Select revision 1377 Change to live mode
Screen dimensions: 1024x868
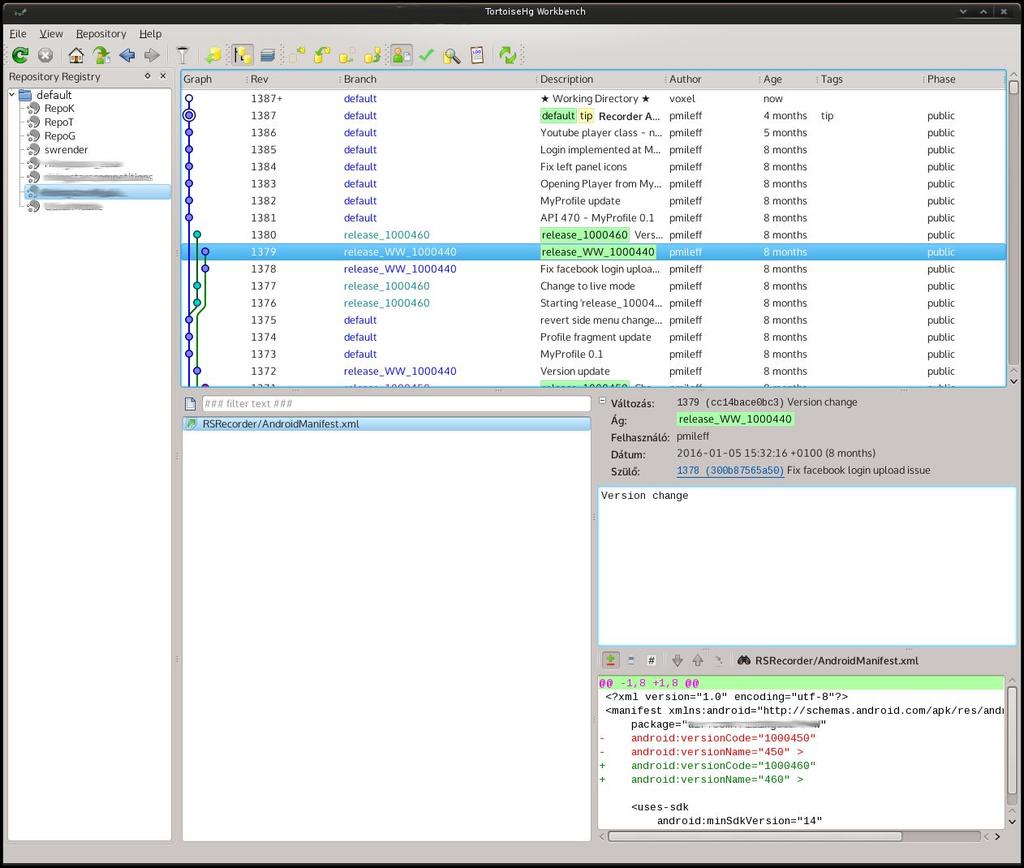coord(593,286)
